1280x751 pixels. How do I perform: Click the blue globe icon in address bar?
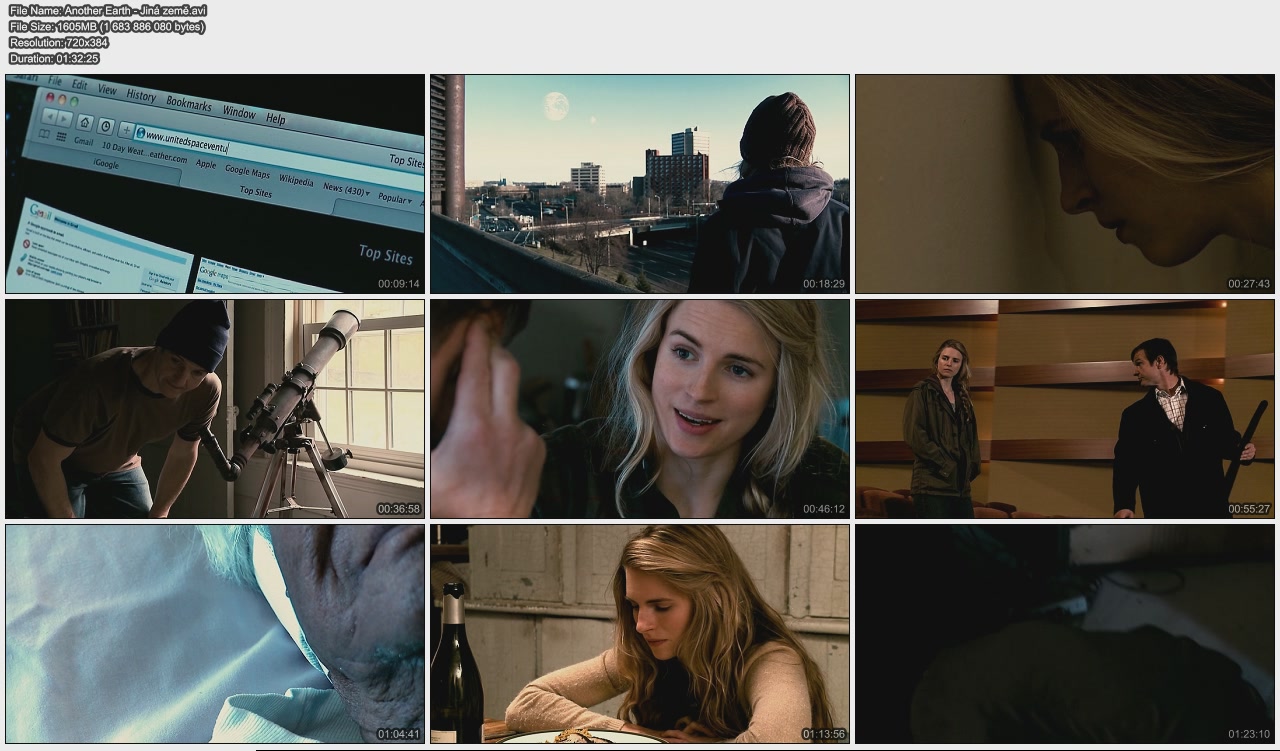140,134
